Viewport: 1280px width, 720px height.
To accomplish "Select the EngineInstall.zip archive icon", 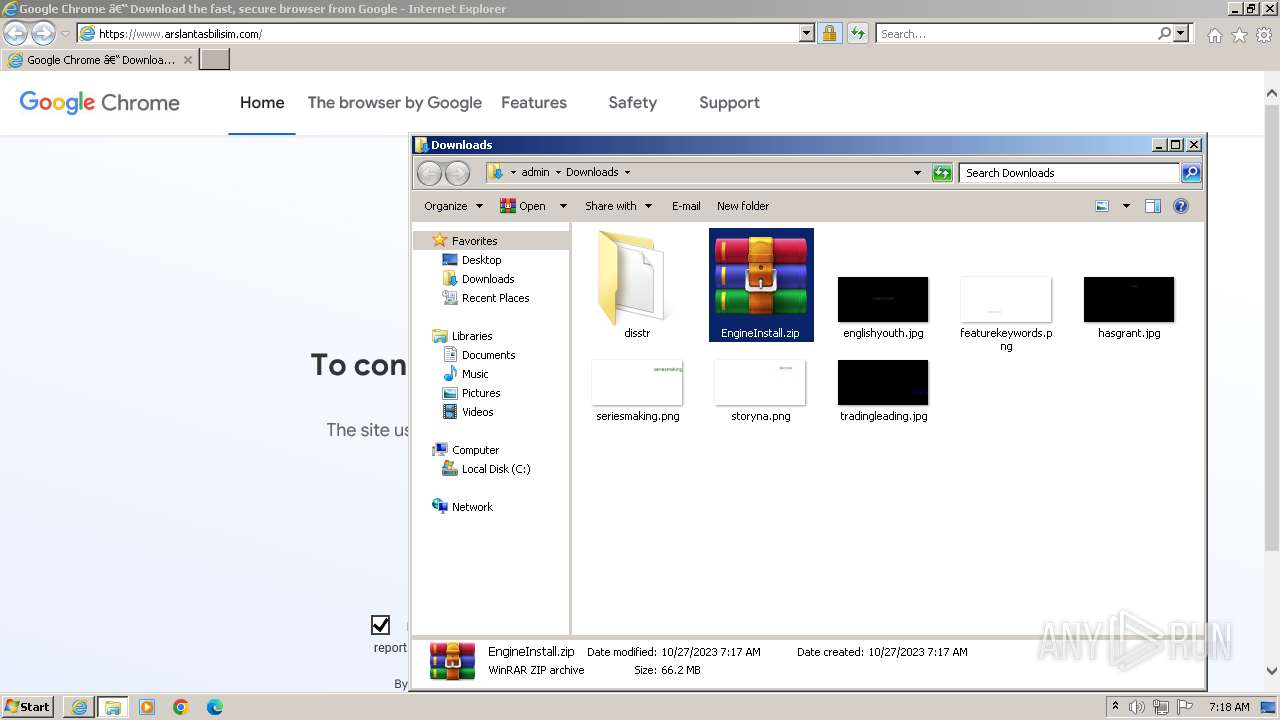I will pos(761,276).
